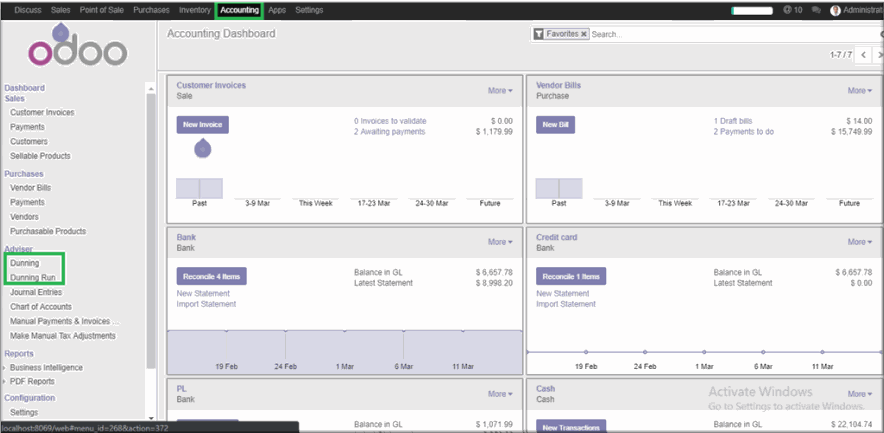
Task: Open the conversations chat bubble icon
Action: click(817, 10)
